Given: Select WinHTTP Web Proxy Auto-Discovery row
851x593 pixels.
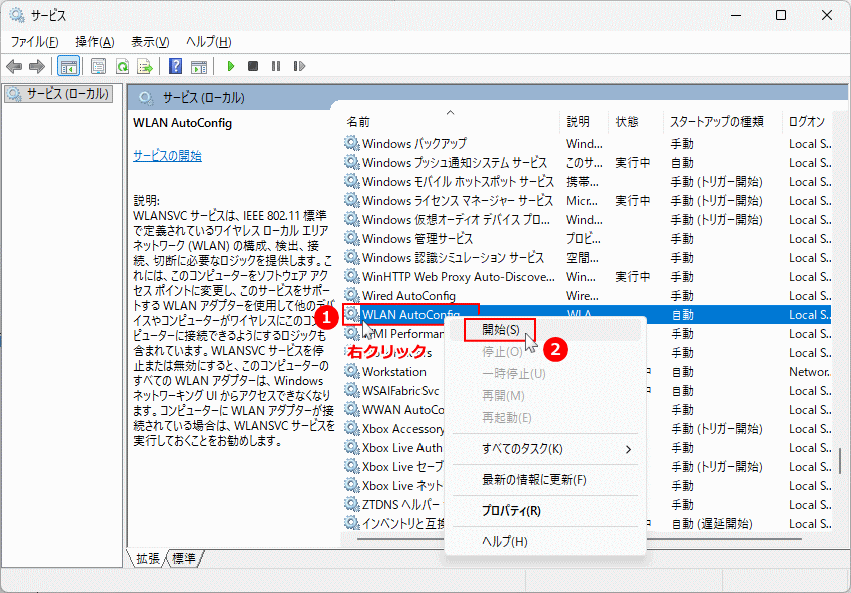Looking at the screenshot, I should (587, 277).
